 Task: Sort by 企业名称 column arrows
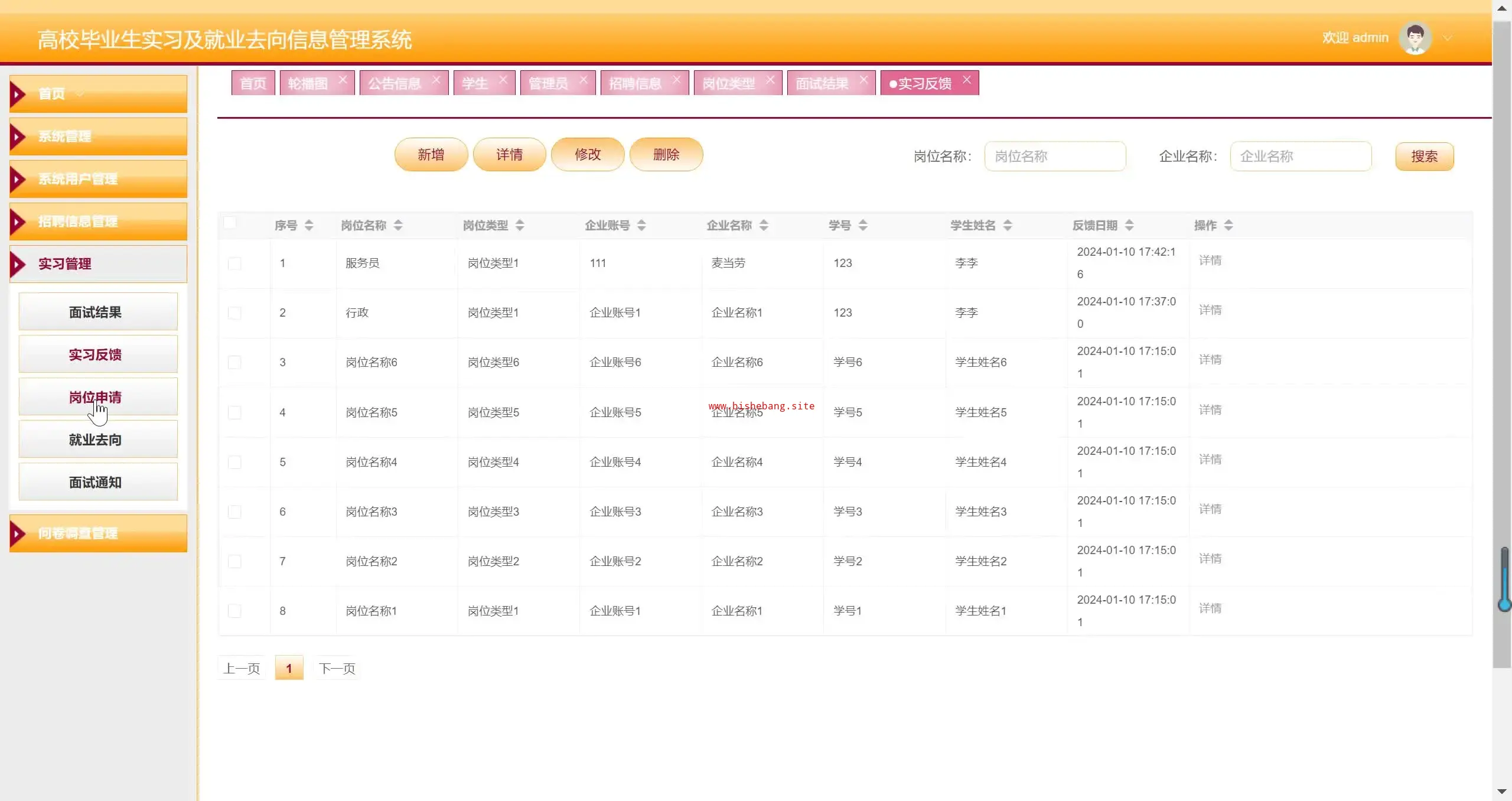point(764,225)
